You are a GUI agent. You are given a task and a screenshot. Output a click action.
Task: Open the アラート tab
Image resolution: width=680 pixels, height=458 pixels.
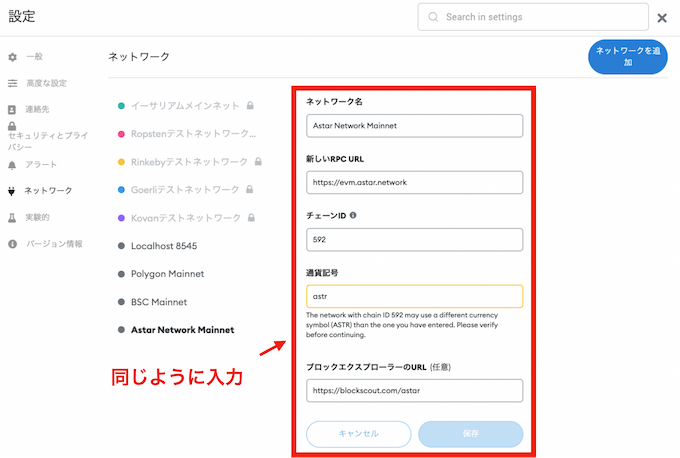pyautogui.click(x=41, y=165)
